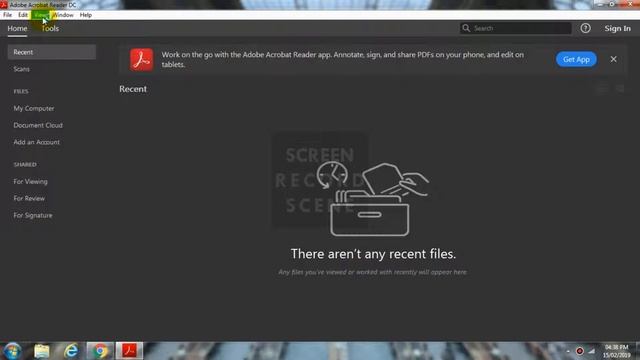640x360 pixels.
Task: Open the Windows Start menu
Action: pyautogui.click(x=12, y=351)
